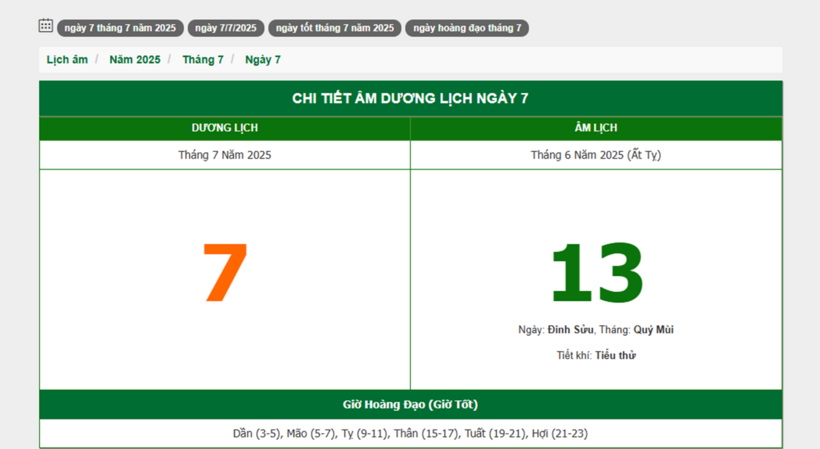Open the 'ngày 7/7/2025' tag
This screenshot has width=820, height=449.
coord(226,28)
